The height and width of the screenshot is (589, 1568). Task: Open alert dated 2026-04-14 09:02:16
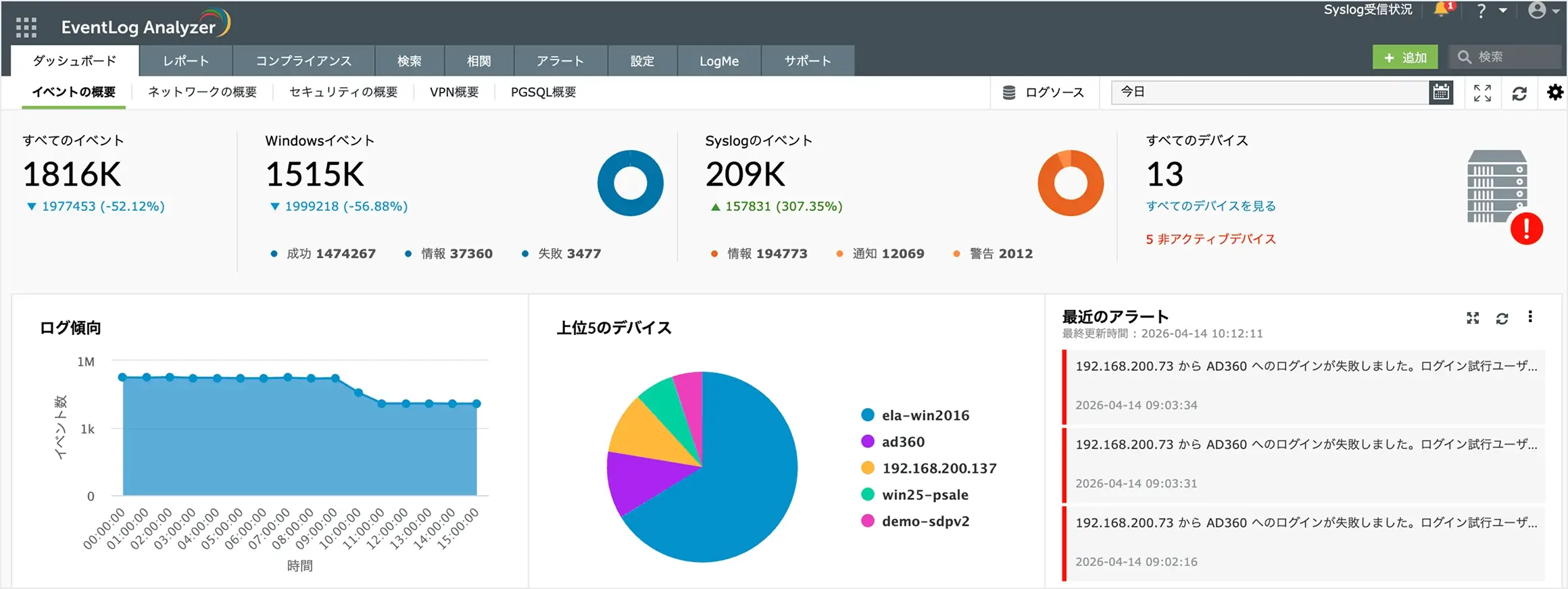(1304, 543)
